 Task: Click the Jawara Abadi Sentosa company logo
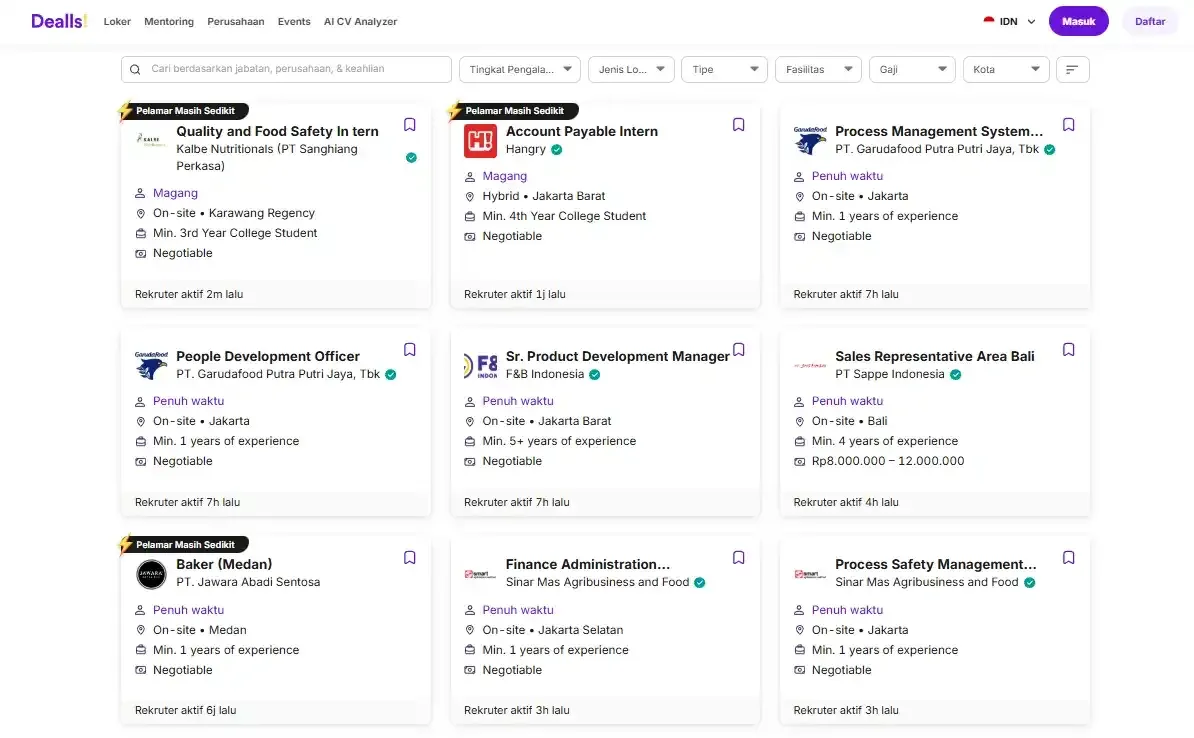click(x=151, y=574)
